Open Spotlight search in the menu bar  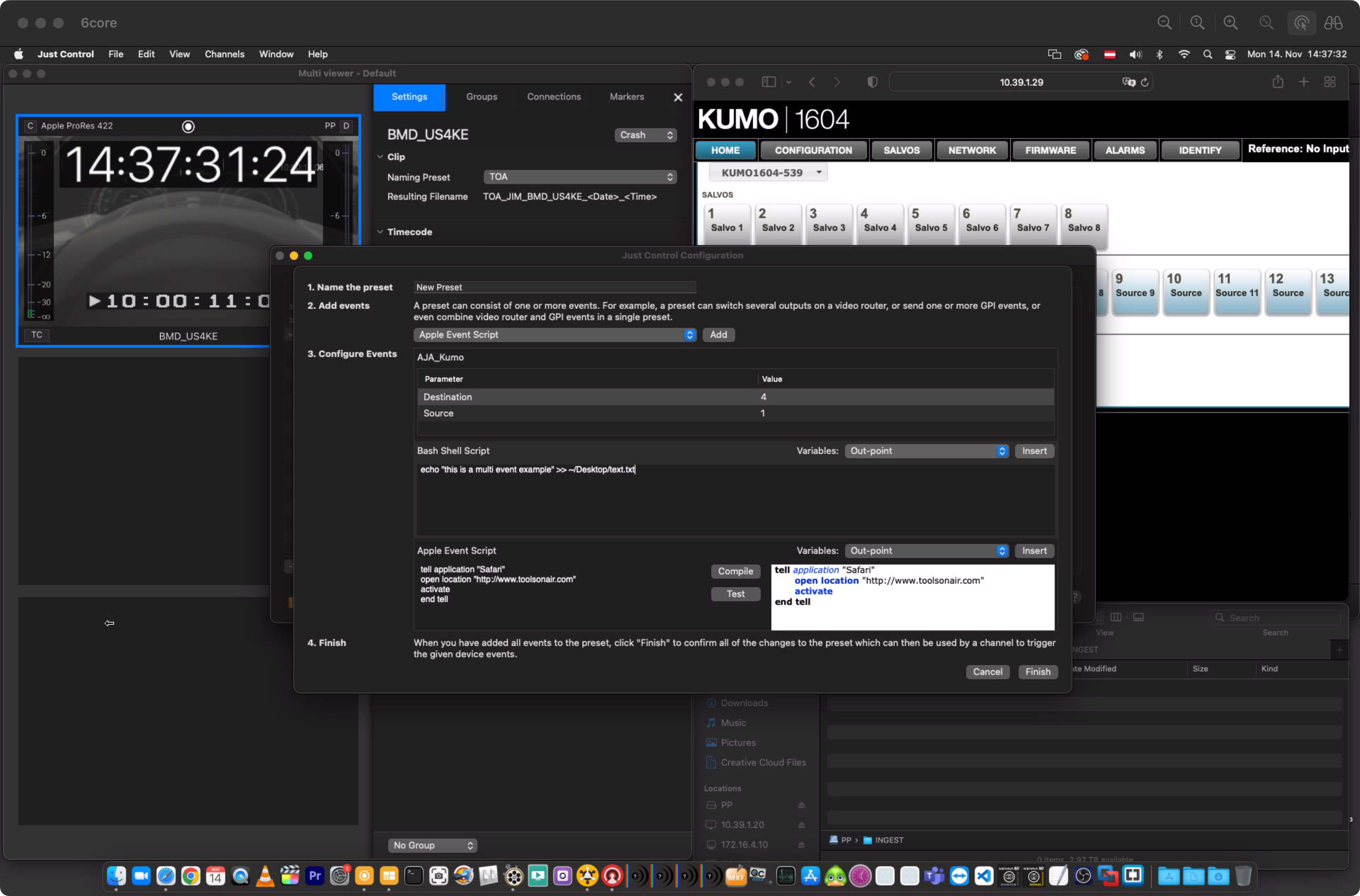coord(1207,54)
